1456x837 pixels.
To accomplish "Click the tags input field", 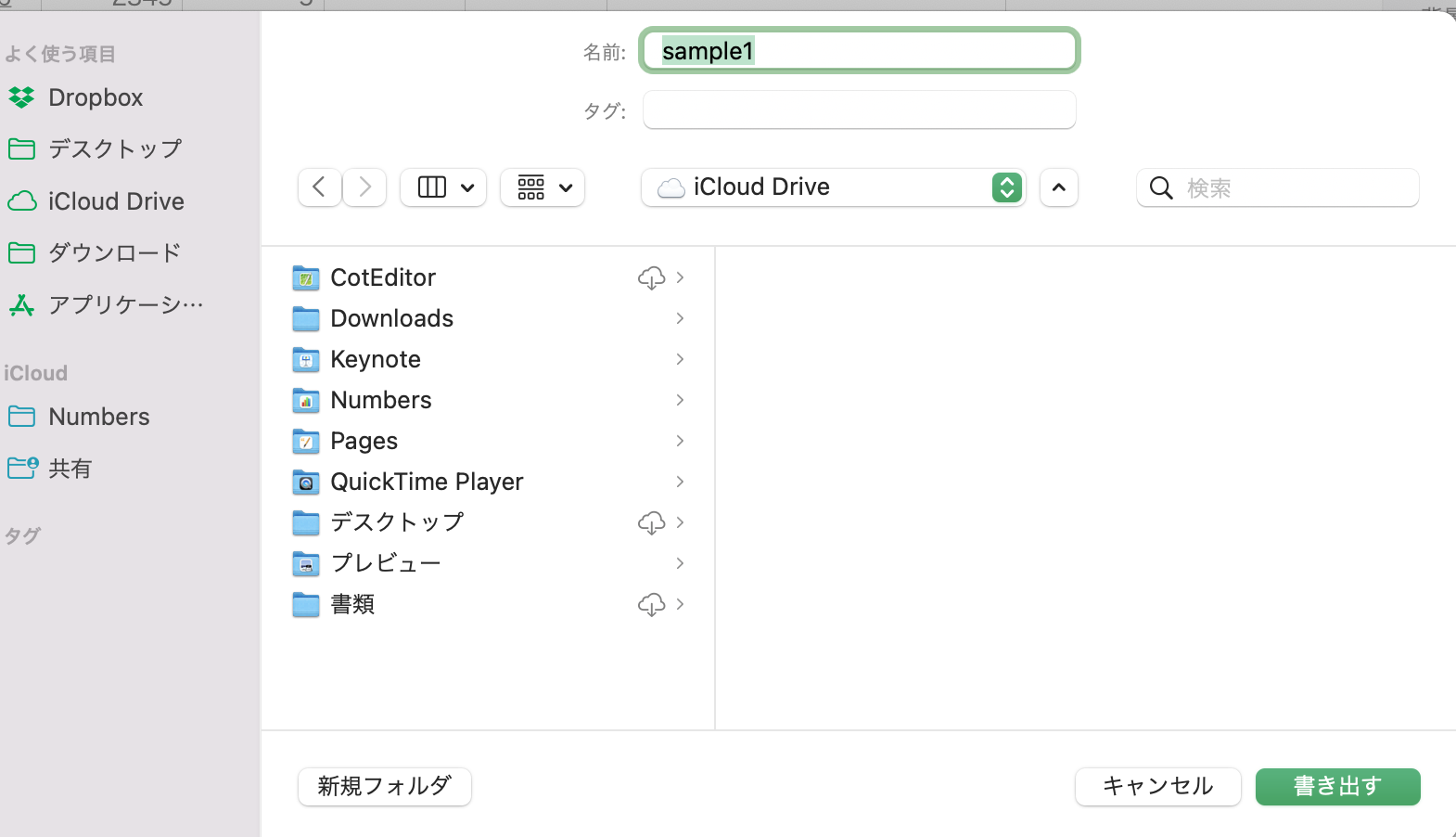I will (859, 110).
